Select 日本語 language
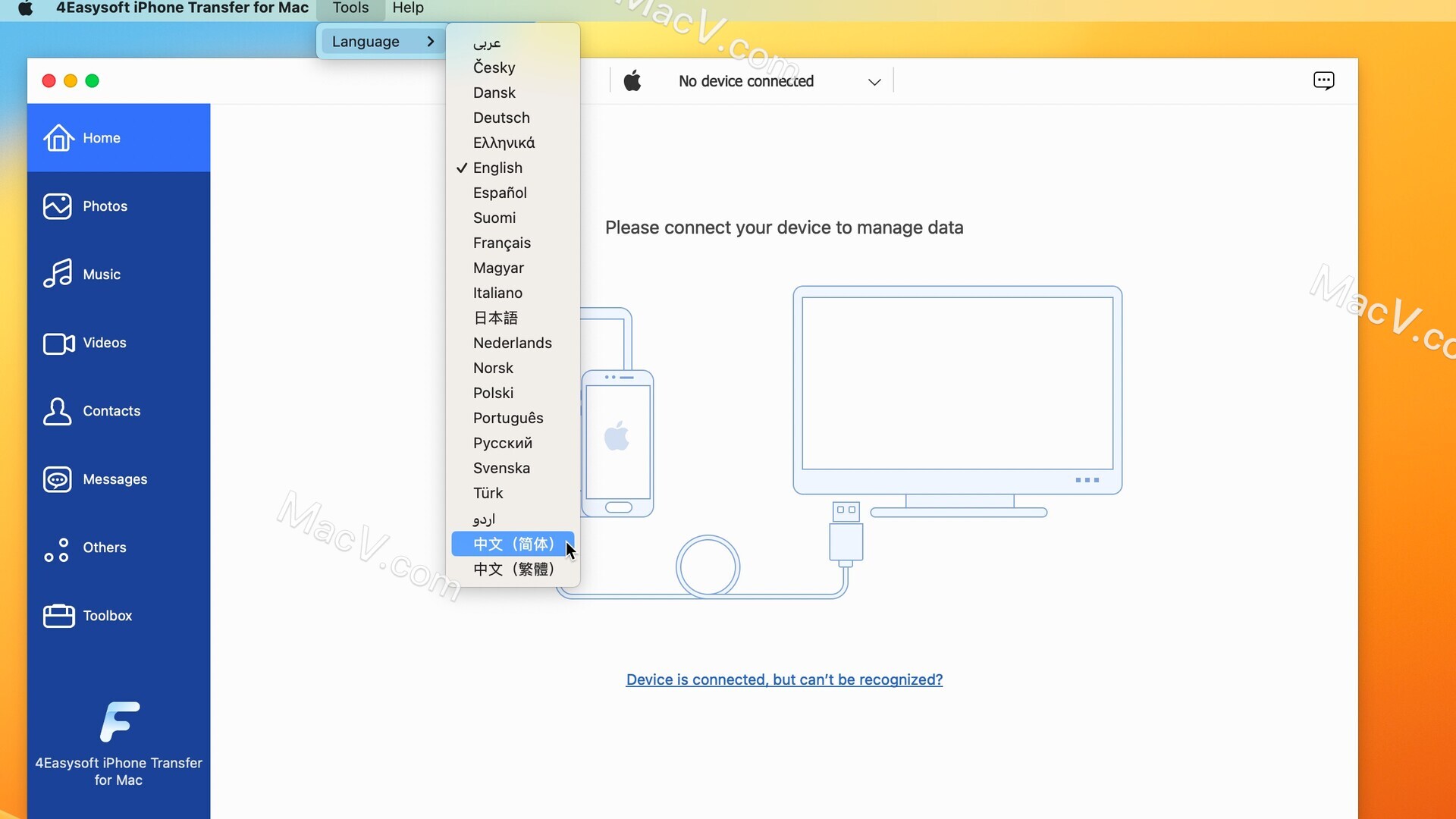This screenshot has height=819, width=1456. pos(513,318)
